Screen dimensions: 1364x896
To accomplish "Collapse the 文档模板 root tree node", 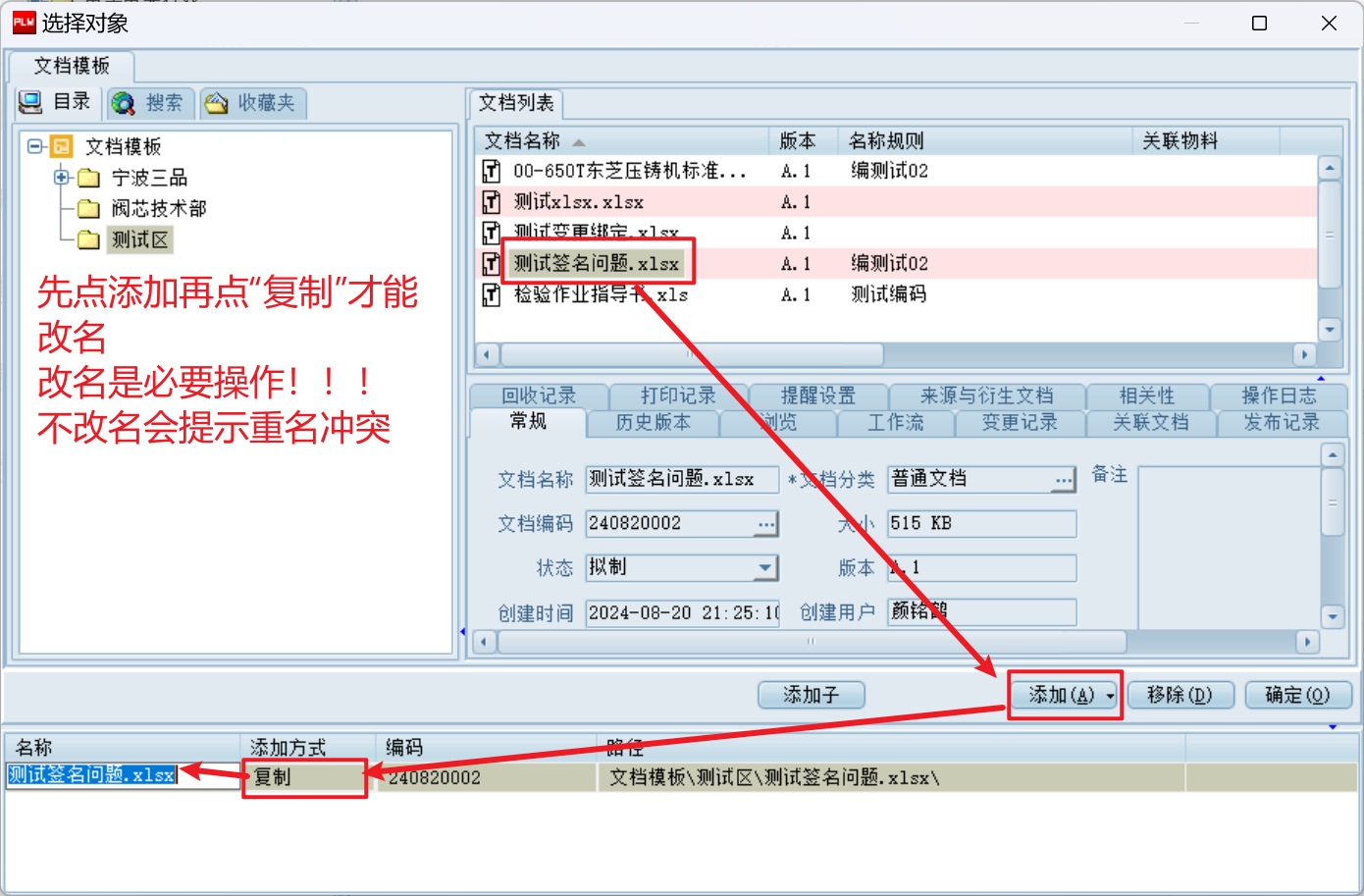I will click(35, 146).
